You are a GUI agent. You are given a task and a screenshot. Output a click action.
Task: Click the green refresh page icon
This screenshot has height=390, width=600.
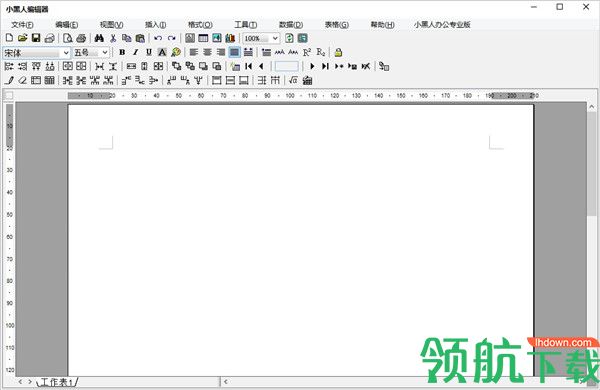tap(289, 38)
